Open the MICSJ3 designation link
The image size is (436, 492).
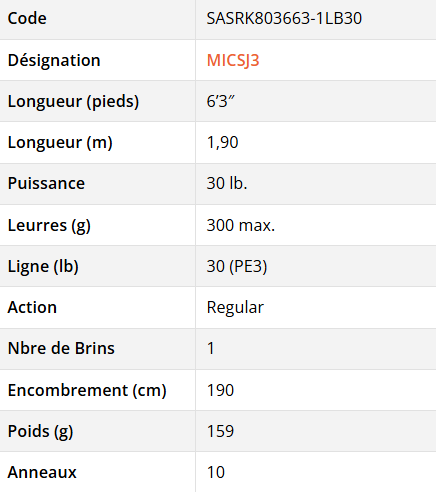pyautogui.click(x=233, y=60)
